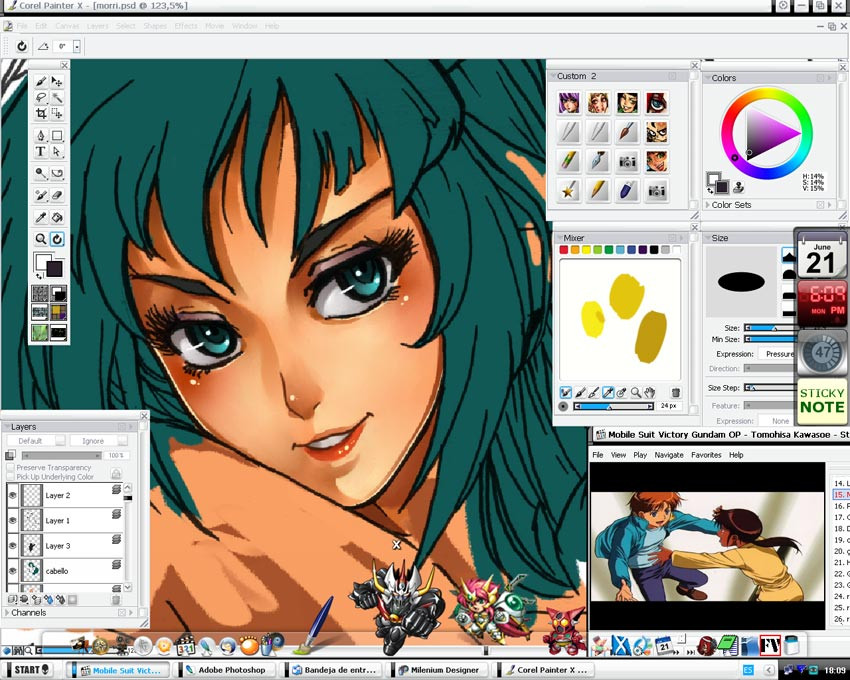Click the Size slider in the Size panel
Viewport: 850px width, 680px height.
click(x=770, y=328)
